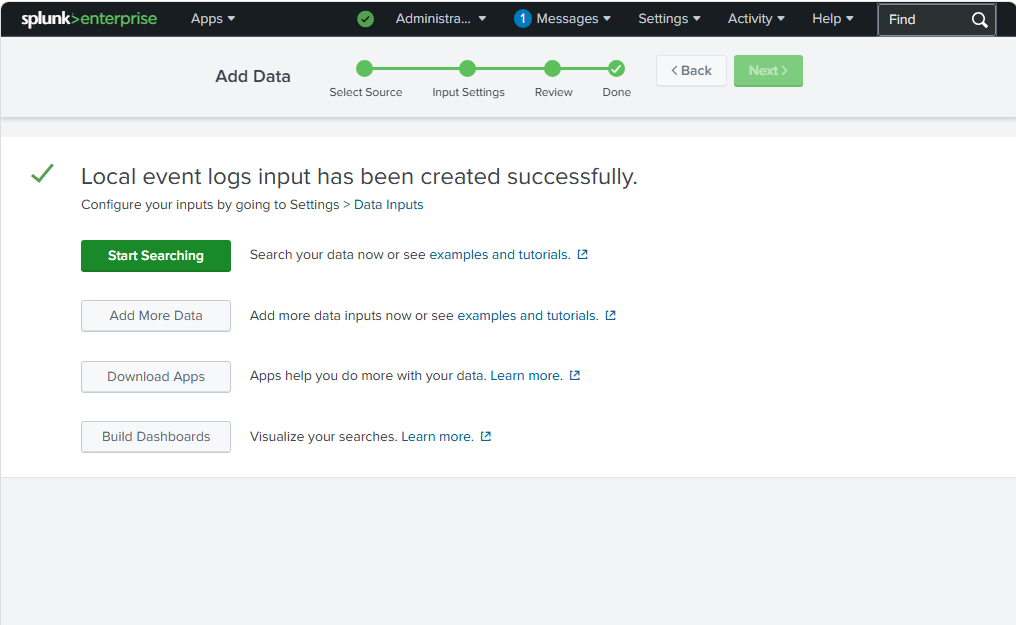Viewport: 1016px width, 625px height.
Task: Go Back to previous step
Action: pos(691,71)
